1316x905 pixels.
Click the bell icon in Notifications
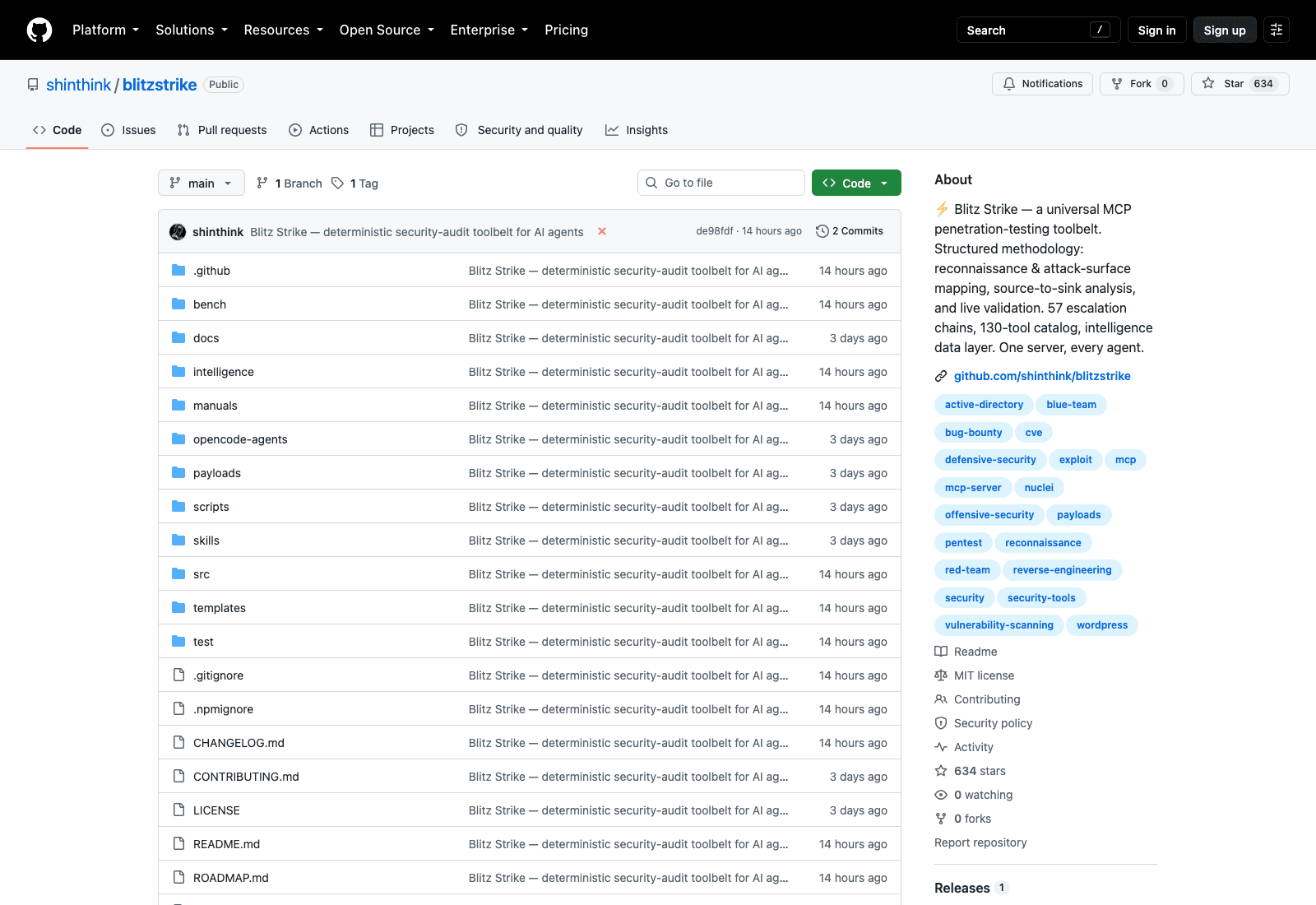[1009, 84]
